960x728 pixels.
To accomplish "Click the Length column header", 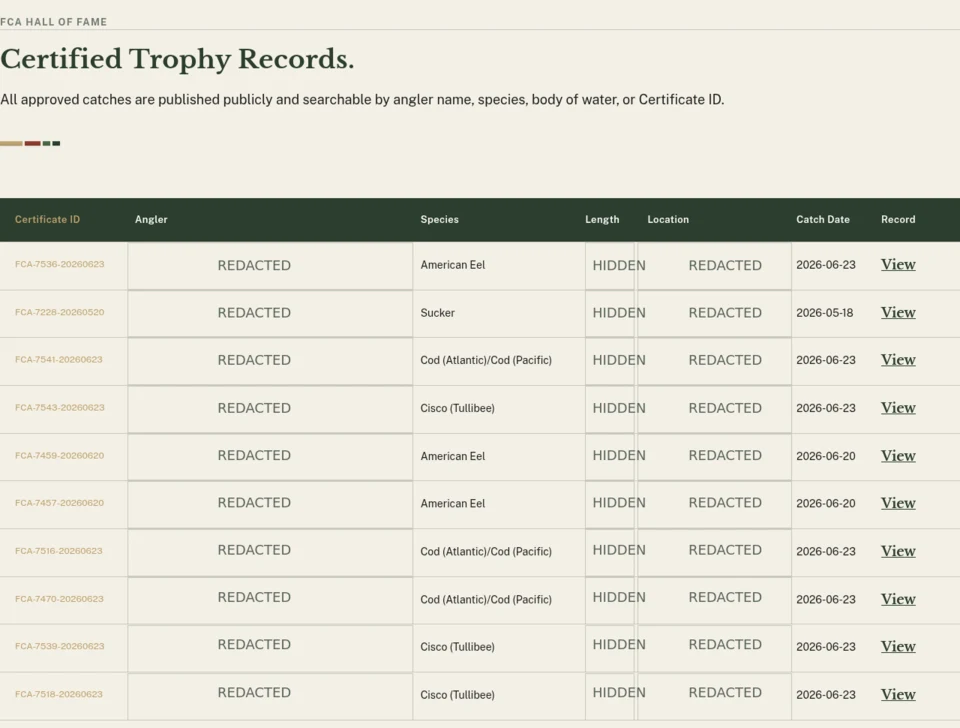I will tap(602, 219).
